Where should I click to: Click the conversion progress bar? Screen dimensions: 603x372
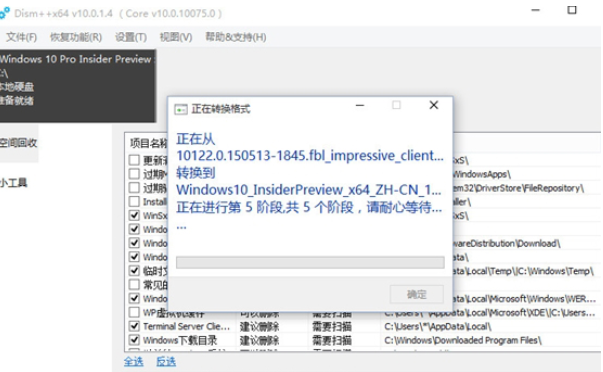coord(310,263)
